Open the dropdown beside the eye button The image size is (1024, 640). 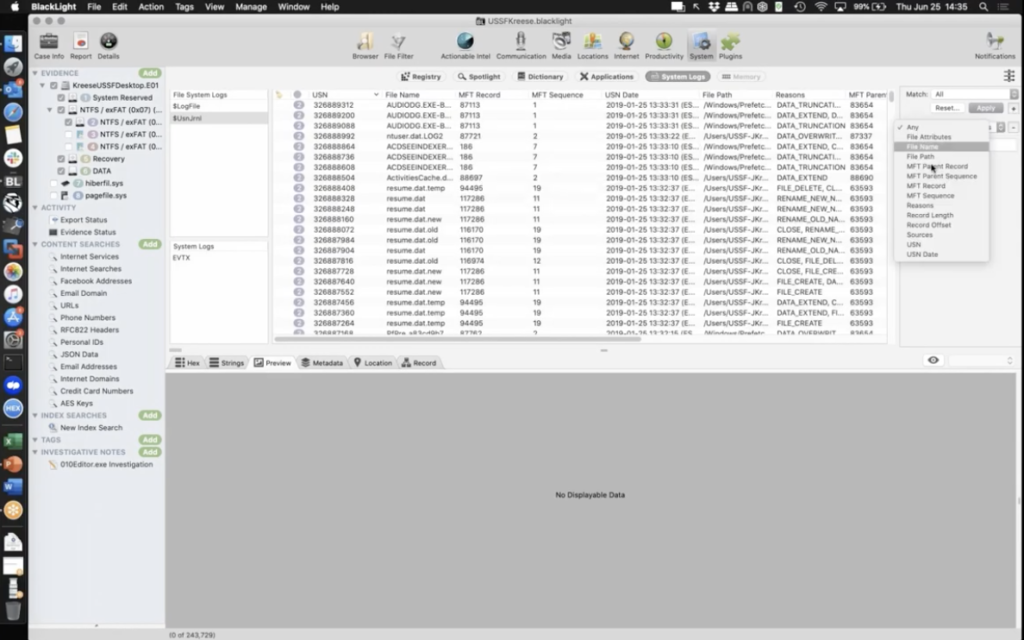[x=982, y=360]
